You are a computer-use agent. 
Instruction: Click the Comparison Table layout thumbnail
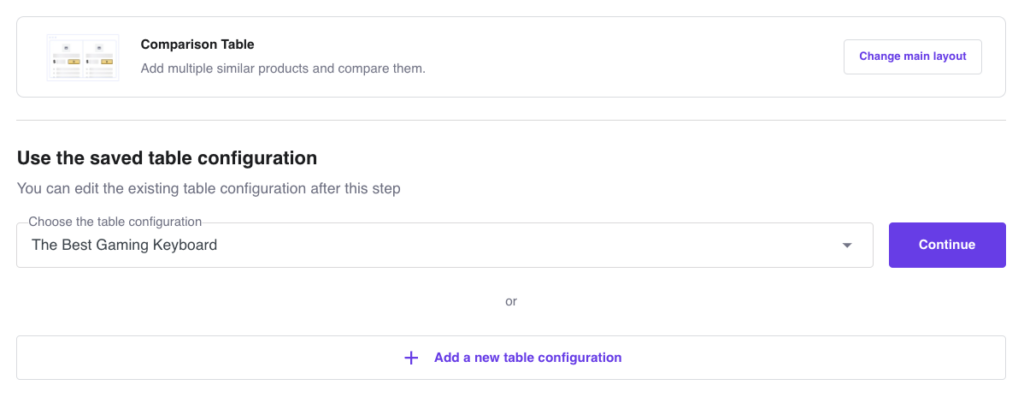pos(83,57)
